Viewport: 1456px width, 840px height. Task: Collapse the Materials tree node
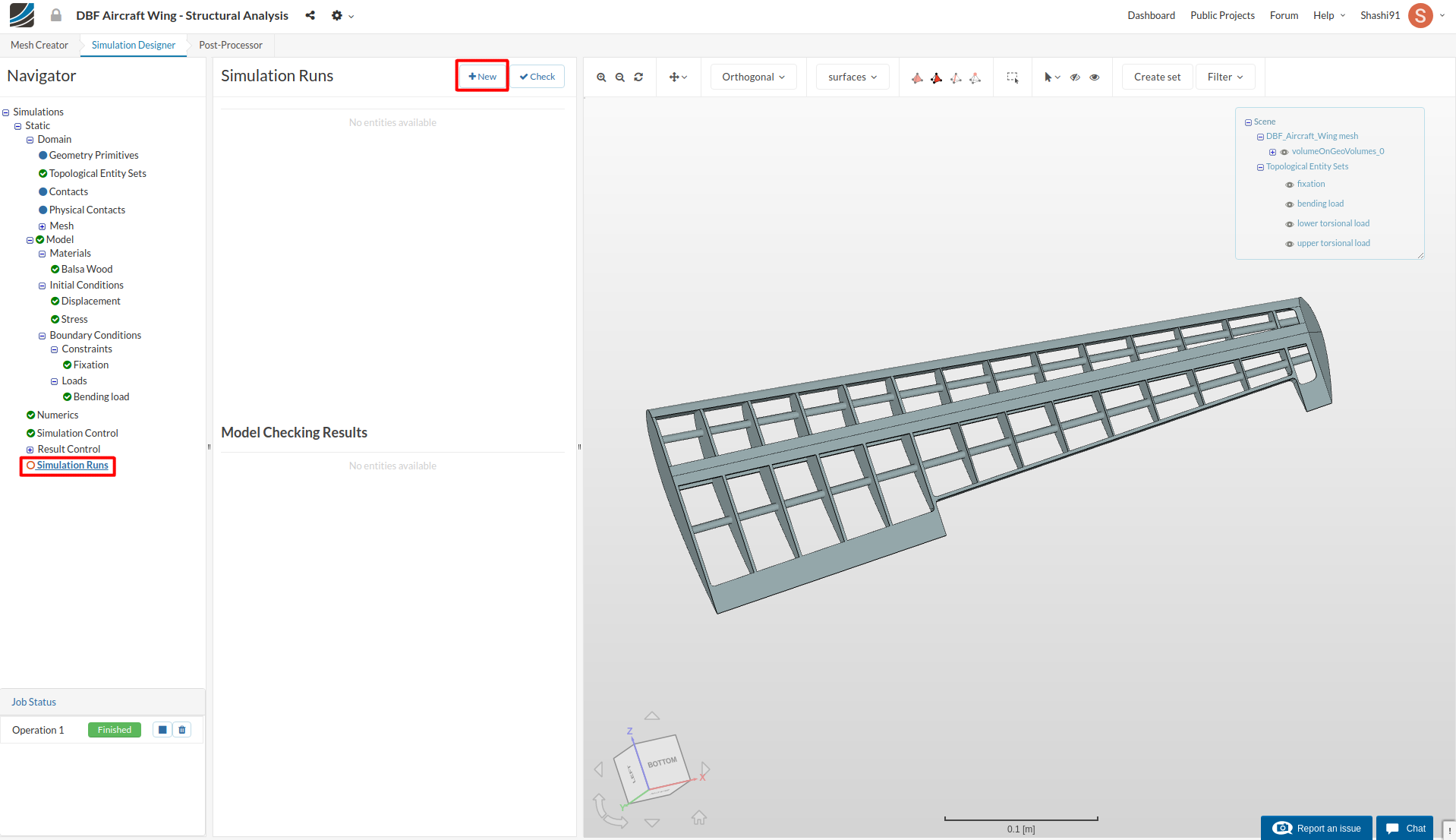click(43, 254)
